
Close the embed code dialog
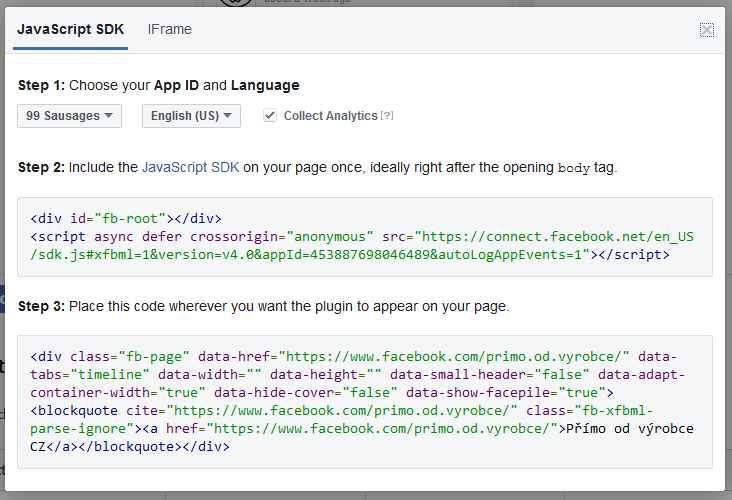point(707,30)
